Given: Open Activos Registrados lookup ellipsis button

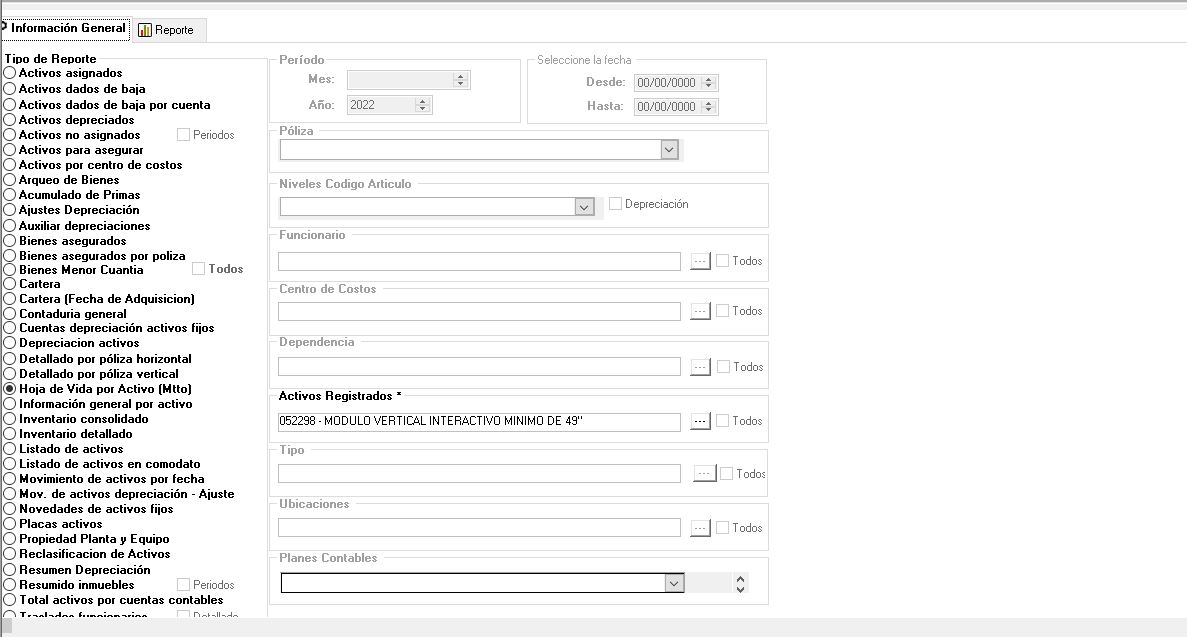Looking at the screenshot, I should point(700,421).
